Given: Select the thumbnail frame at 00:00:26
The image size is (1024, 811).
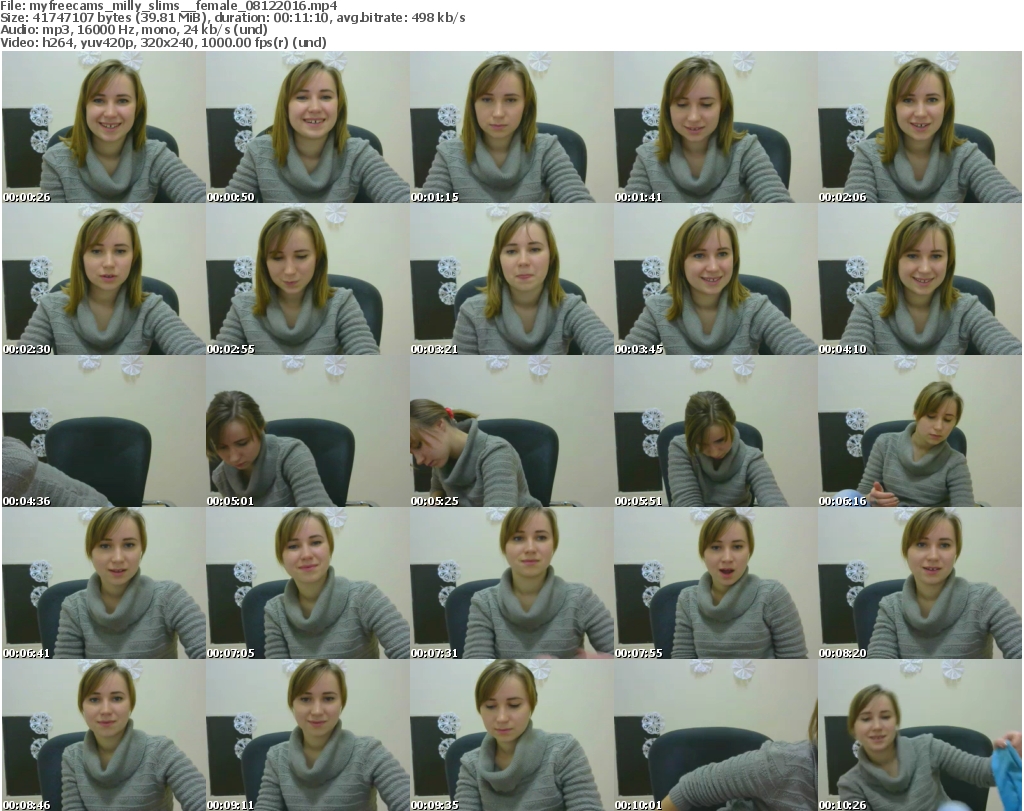Looking at the screenshot, I should pyautogui.click(x=104, y=127).
